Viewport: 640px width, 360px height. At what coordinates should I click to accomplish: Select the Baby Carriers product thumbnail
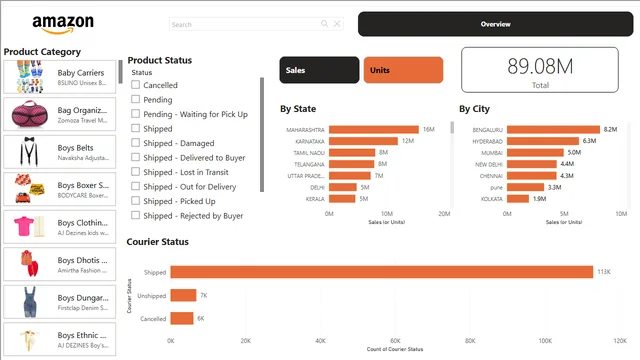30,76
